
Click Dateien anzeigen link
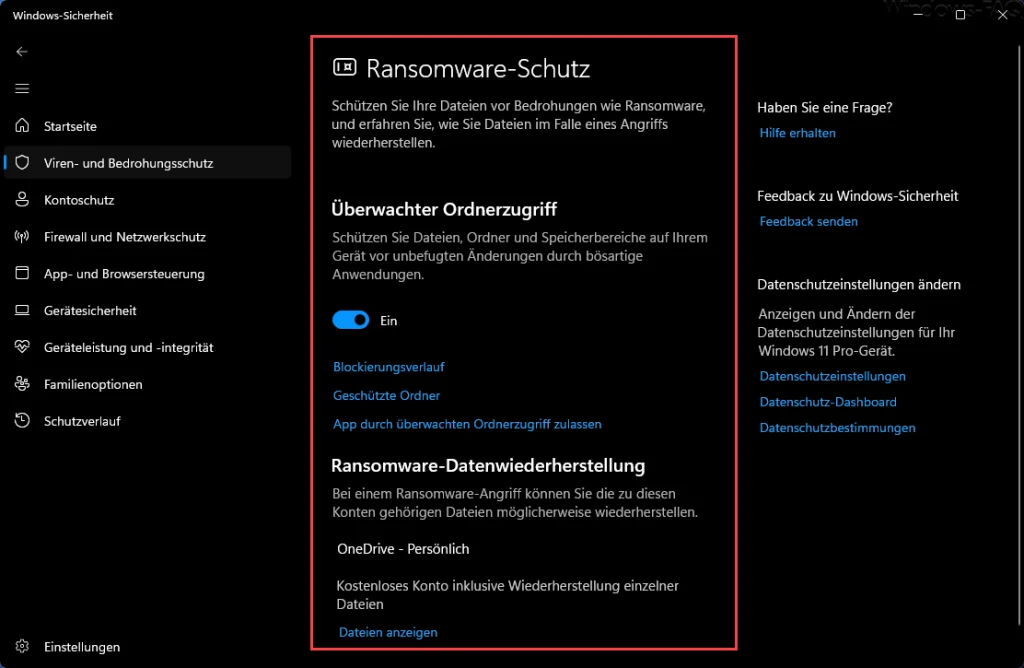388,632
